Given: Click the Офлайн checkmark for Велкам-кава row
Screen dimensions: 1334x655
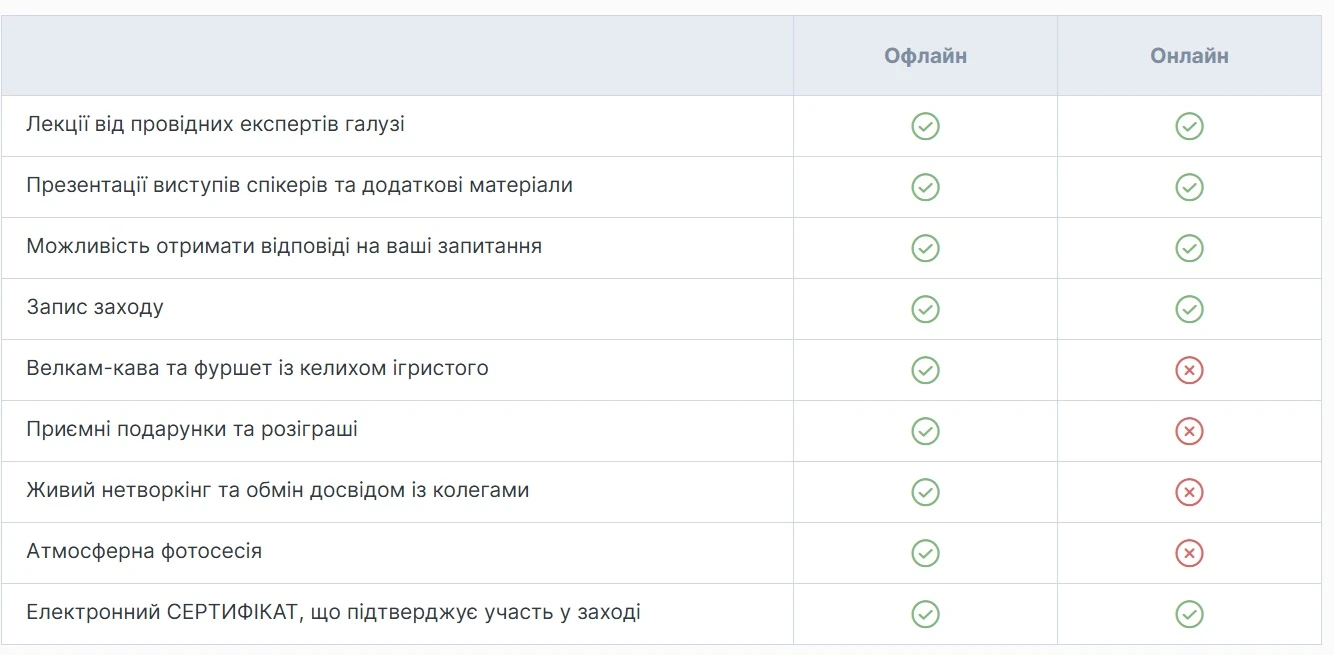Looking at the screenshot, I should [x=925, y=370].
